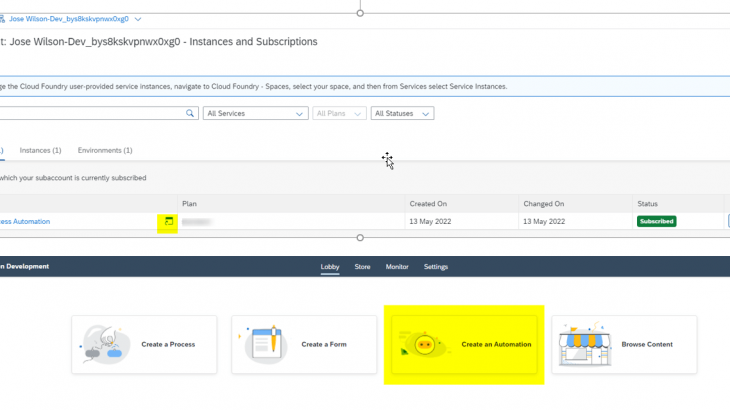Click the Browse Content store icon

click(x=582, y=344)
